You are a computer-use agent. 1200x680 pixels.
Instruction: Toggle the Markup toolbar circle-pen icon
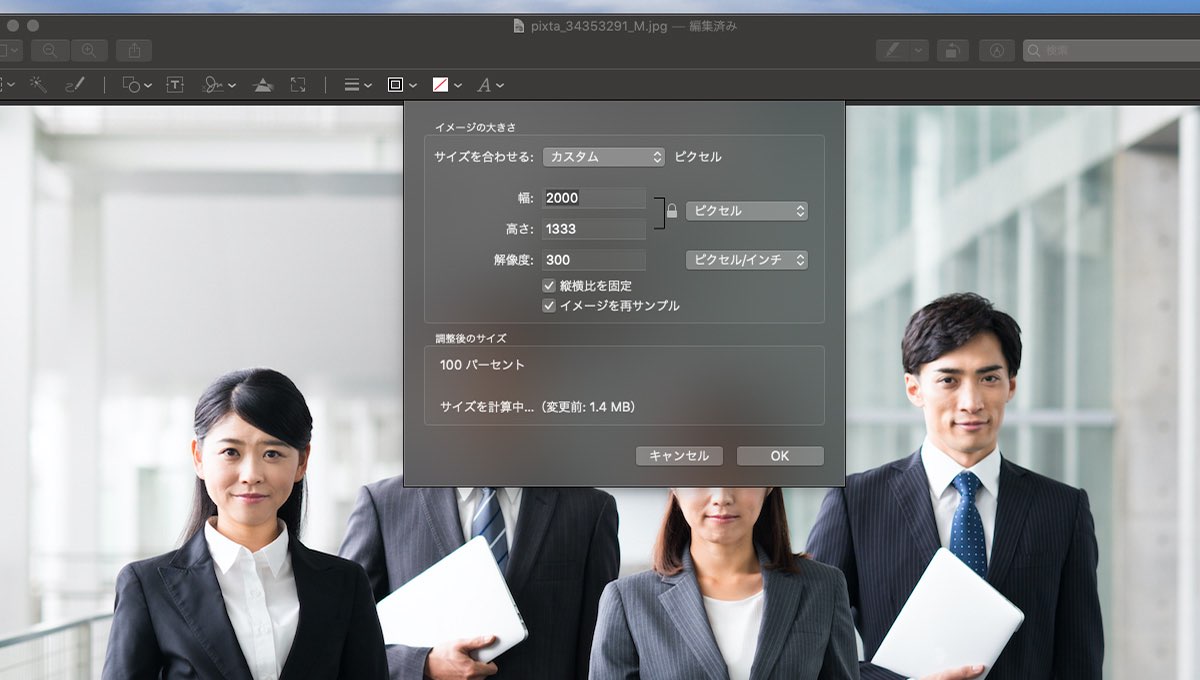tap(997, 50)
